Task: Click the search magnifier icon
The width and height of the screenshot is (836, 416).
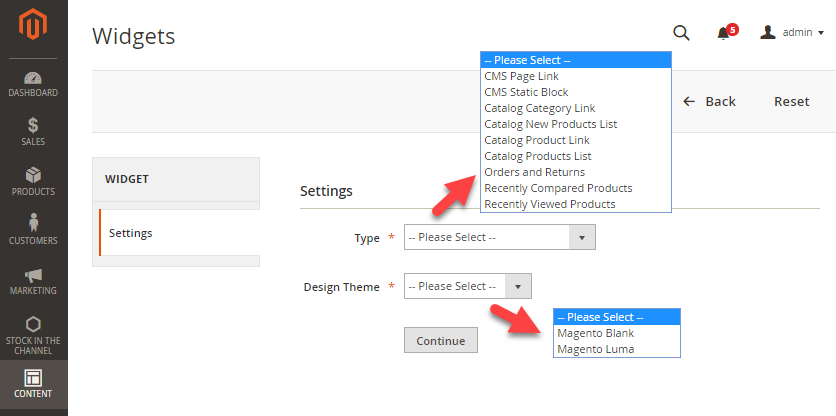Action: coord(681,33)
